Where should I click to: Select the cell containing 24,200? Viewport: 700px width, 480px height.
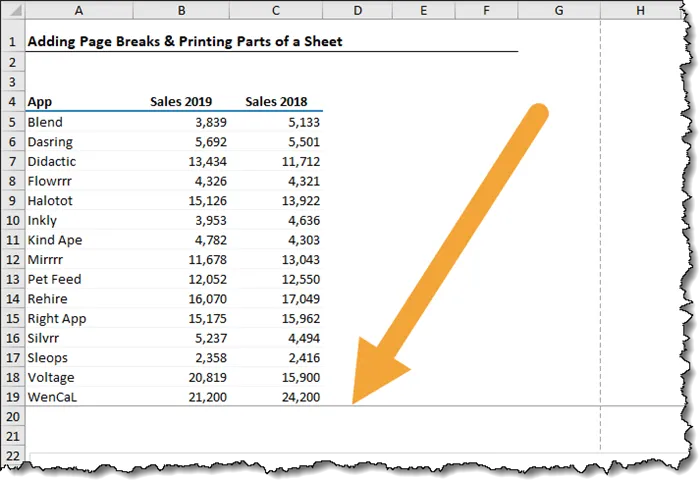pyautogui.click(x=300, y=397)
